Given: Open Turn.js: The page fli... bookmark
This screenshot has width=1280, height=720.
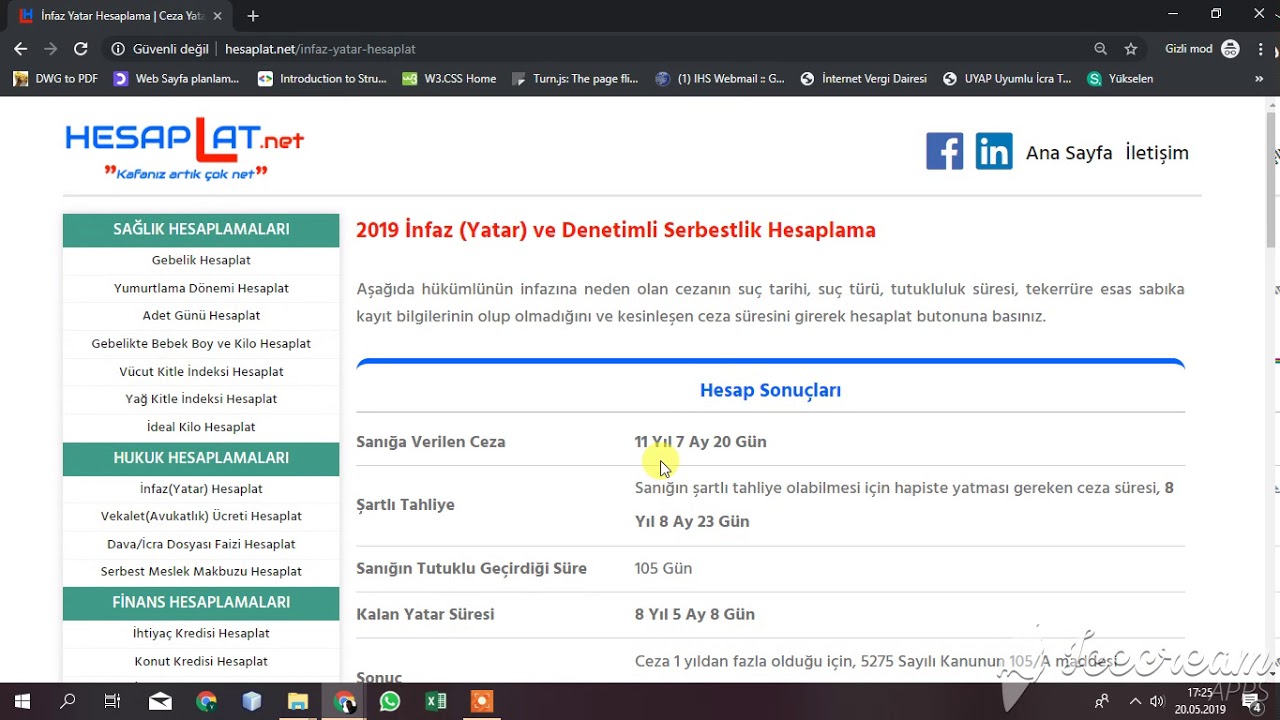Looking at the screenshot, I should [x=574, y=79].
